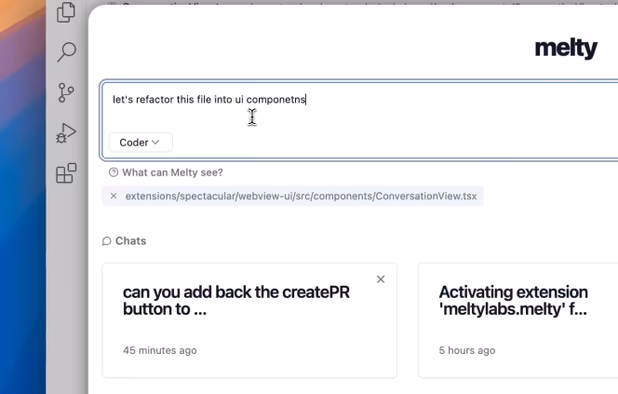Open the 'Activating extension meltylabs.melty' chat
The height and width of the screenshot is (394, 618).
(518, 320)
